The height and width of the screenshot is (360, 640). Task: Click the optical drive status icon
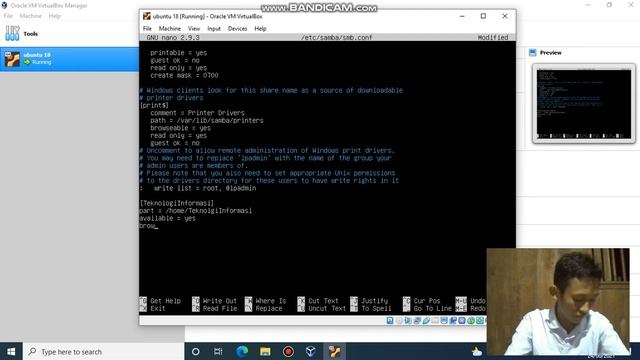click(x=399, y=320)
